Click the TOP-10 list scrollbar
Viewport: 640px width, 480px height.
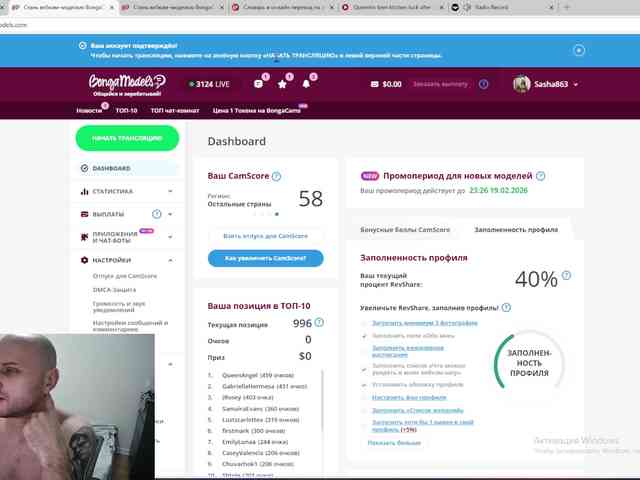pos(322,401)
